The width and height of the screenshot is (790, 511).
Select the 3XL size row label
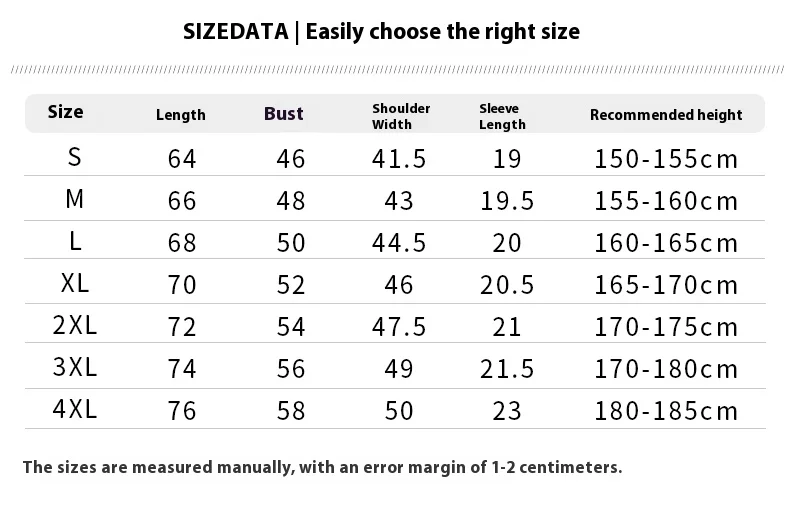pyautogui.click(x=75, y=367)
